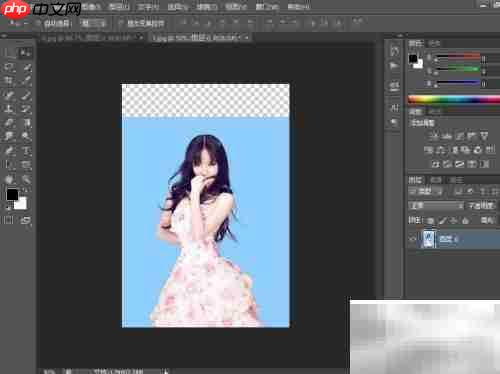Select the Blur tool
This screenshot has width=500, height=374.
tap(9, 136)
